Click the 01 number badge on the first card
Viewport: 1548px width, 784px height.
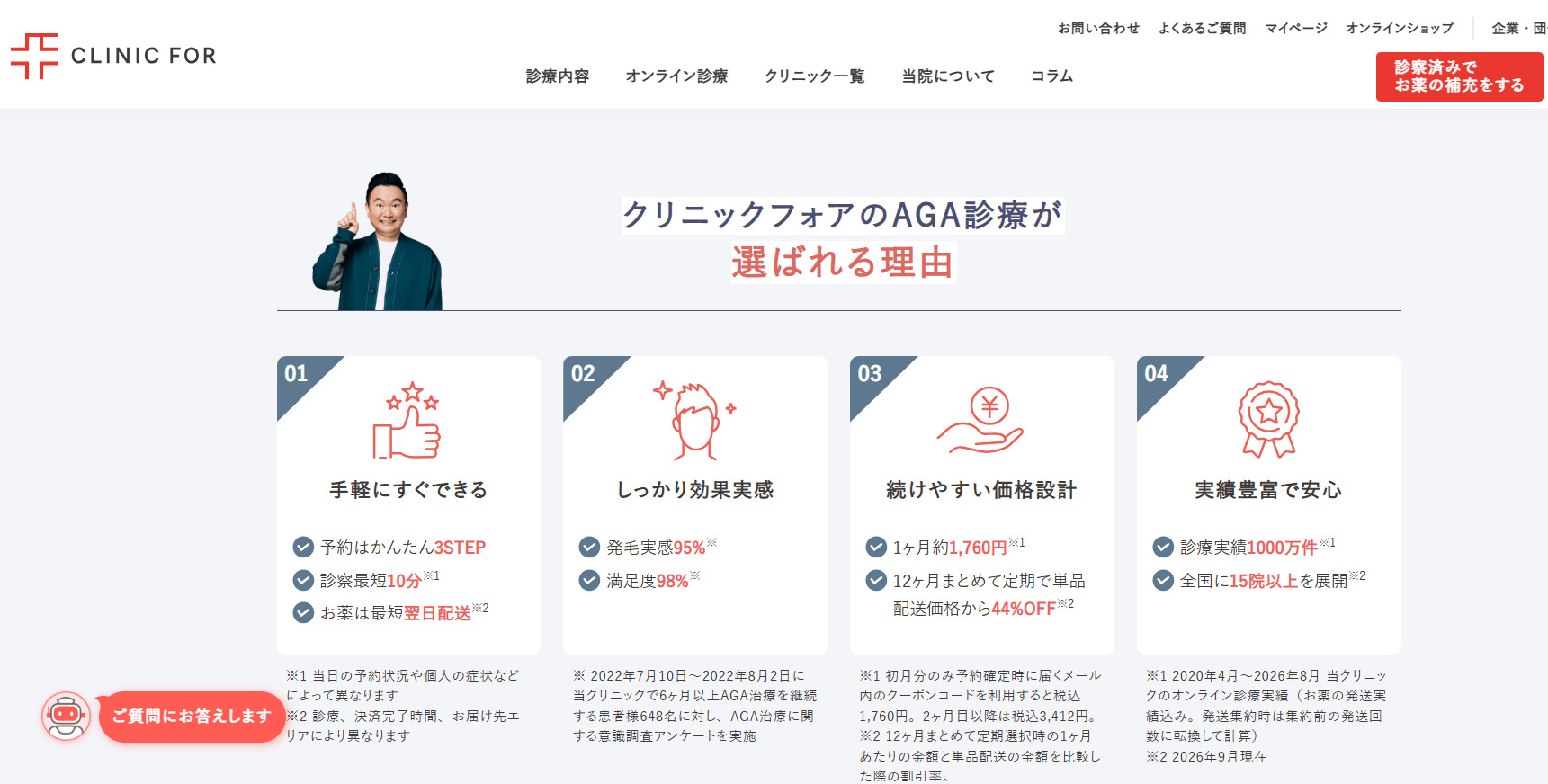pyautogui.click(x=296, y=373)
